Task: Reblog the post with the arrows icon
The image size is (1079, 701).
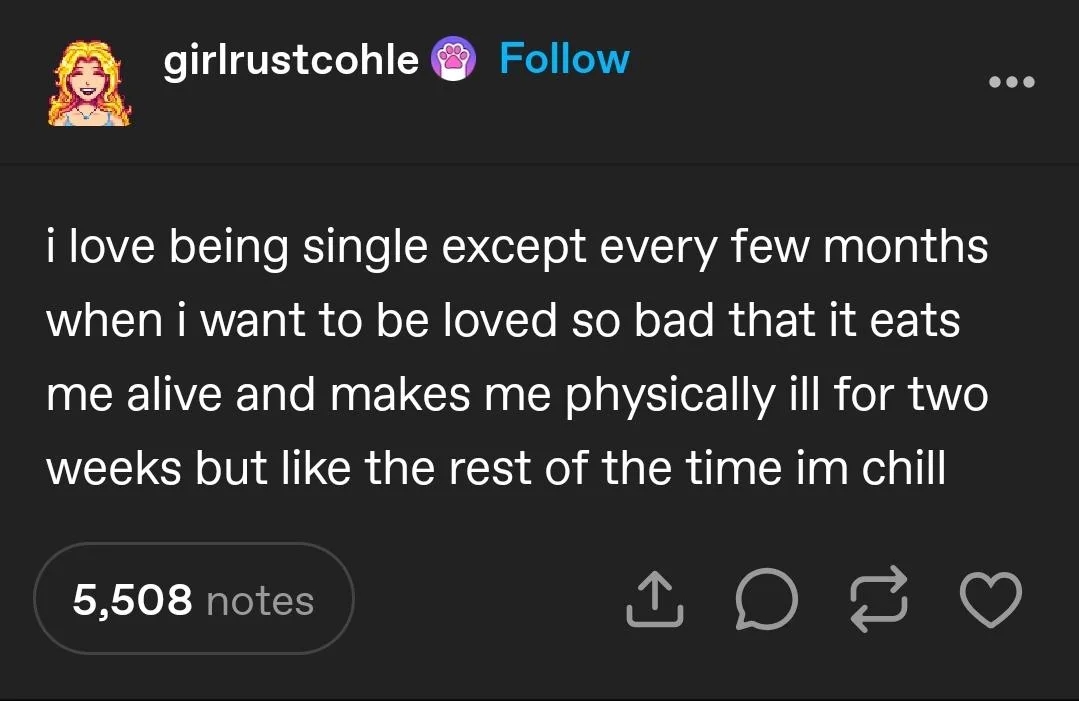Action: point(877,600)
